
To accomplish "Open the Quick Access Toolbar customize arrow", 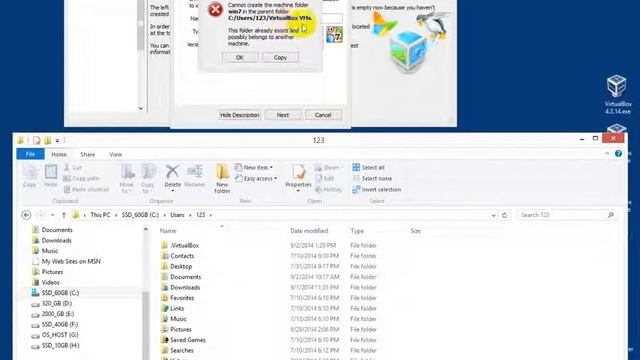I will click(57, 141).
